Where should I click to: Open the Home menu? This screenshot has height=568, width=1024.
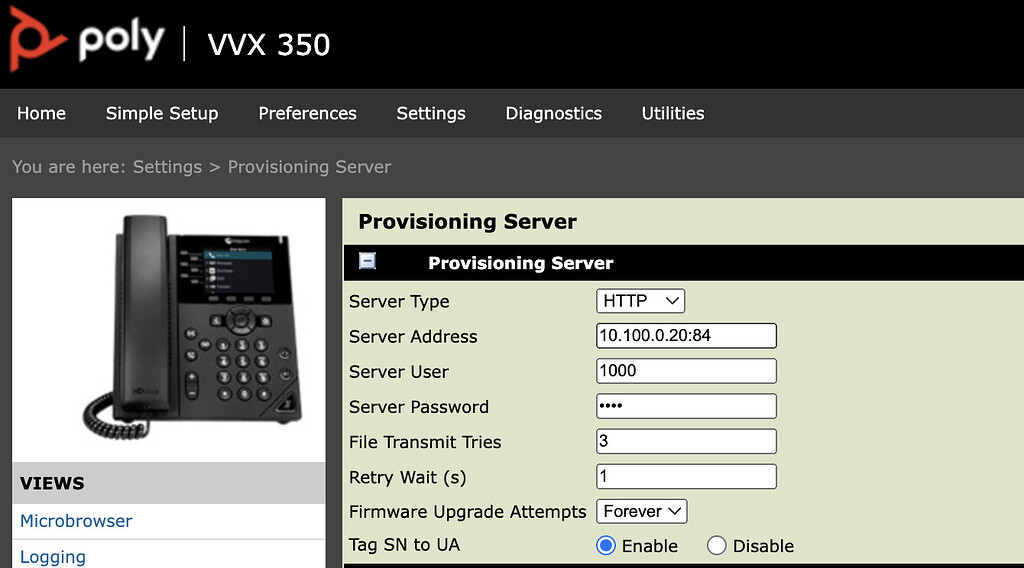point(41,113)
